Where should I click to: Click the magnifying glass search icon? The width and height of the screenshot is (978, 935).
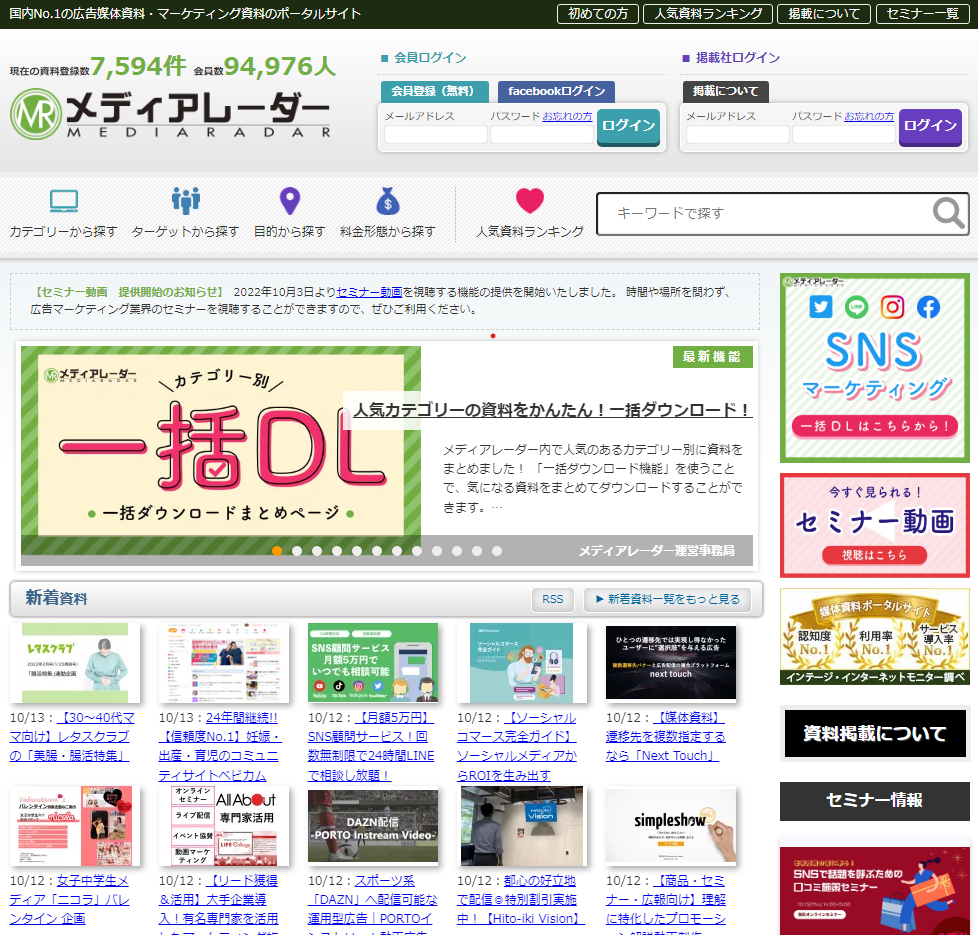948,213
